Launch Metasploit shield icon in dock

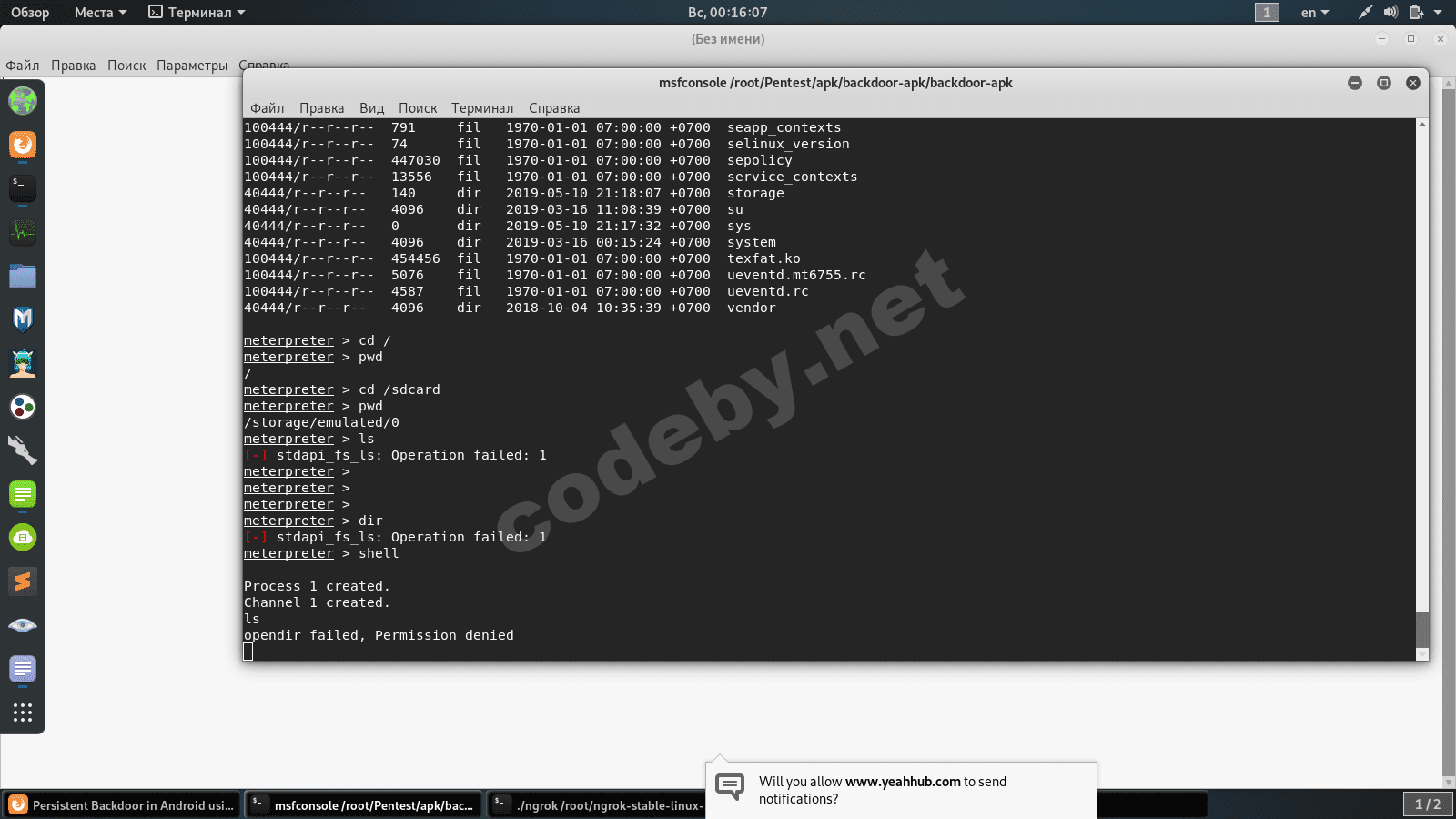point(23,319)
